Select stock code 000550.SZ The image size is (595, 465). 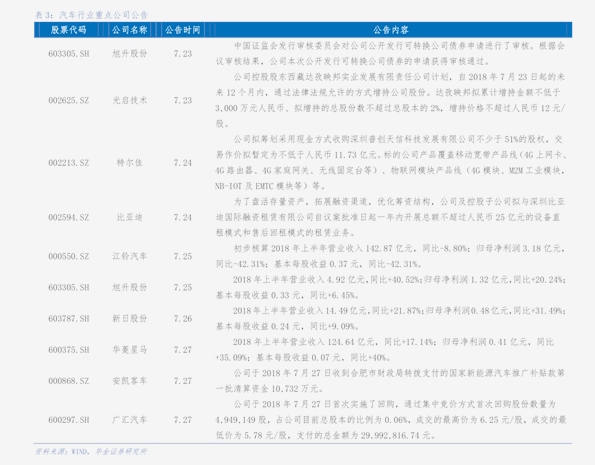(x=69, y=257)
